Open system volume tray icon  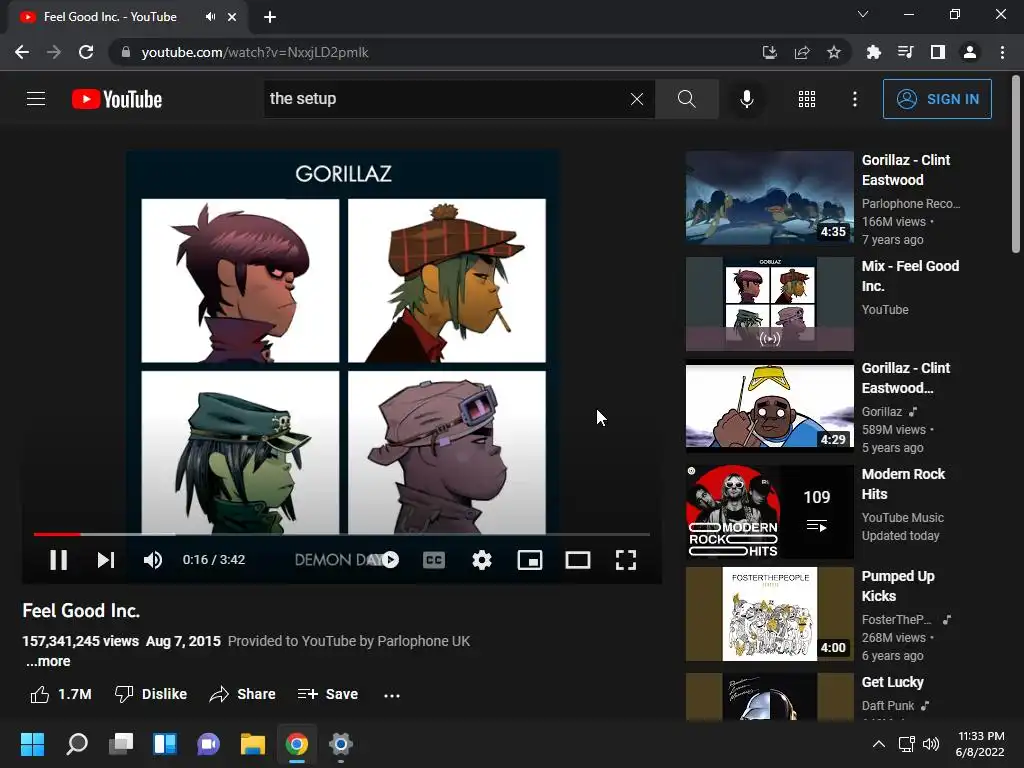coord(931,744)
